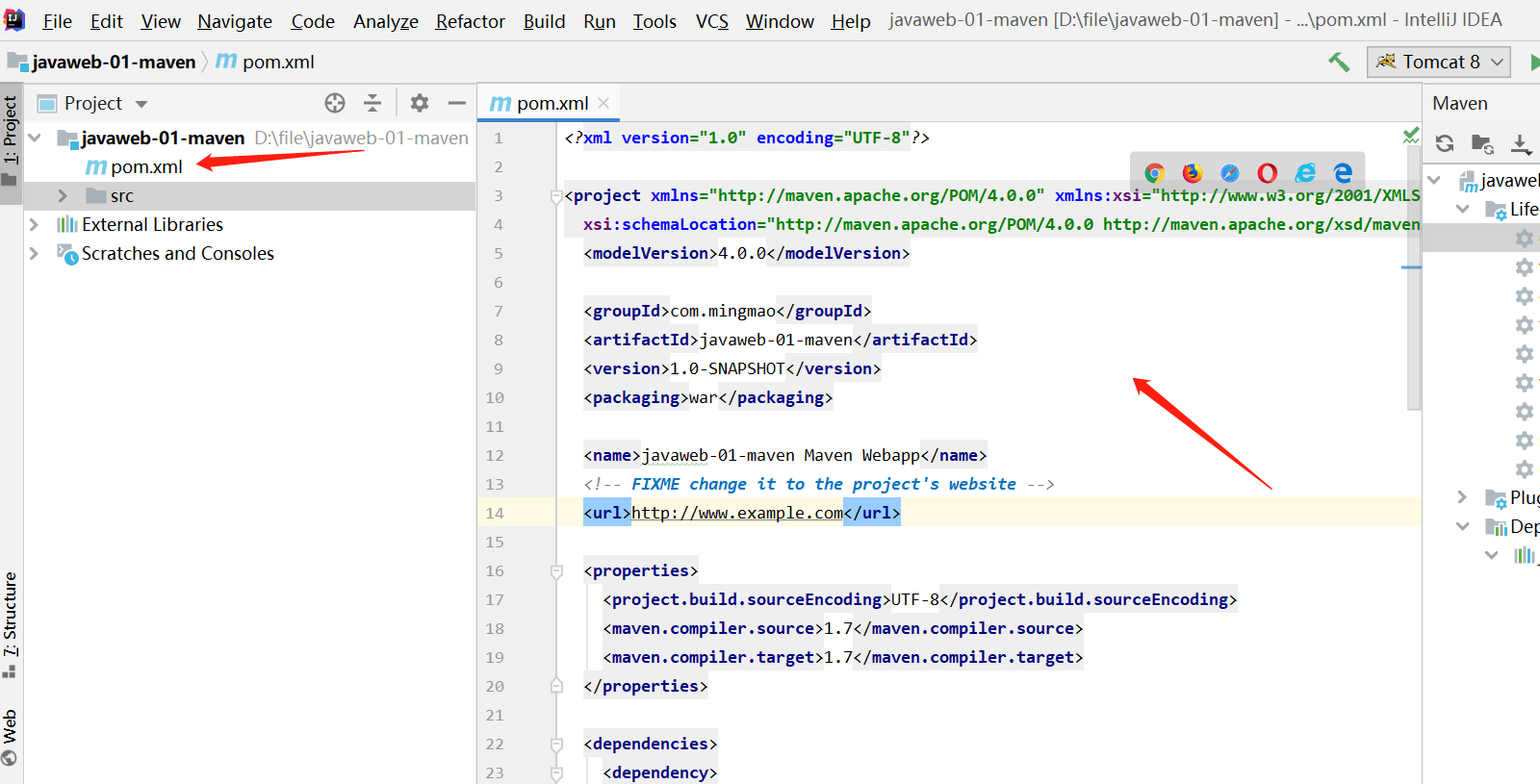Expand External Libraries in the tree
The image size is (1540, 784).
(35, 224)
